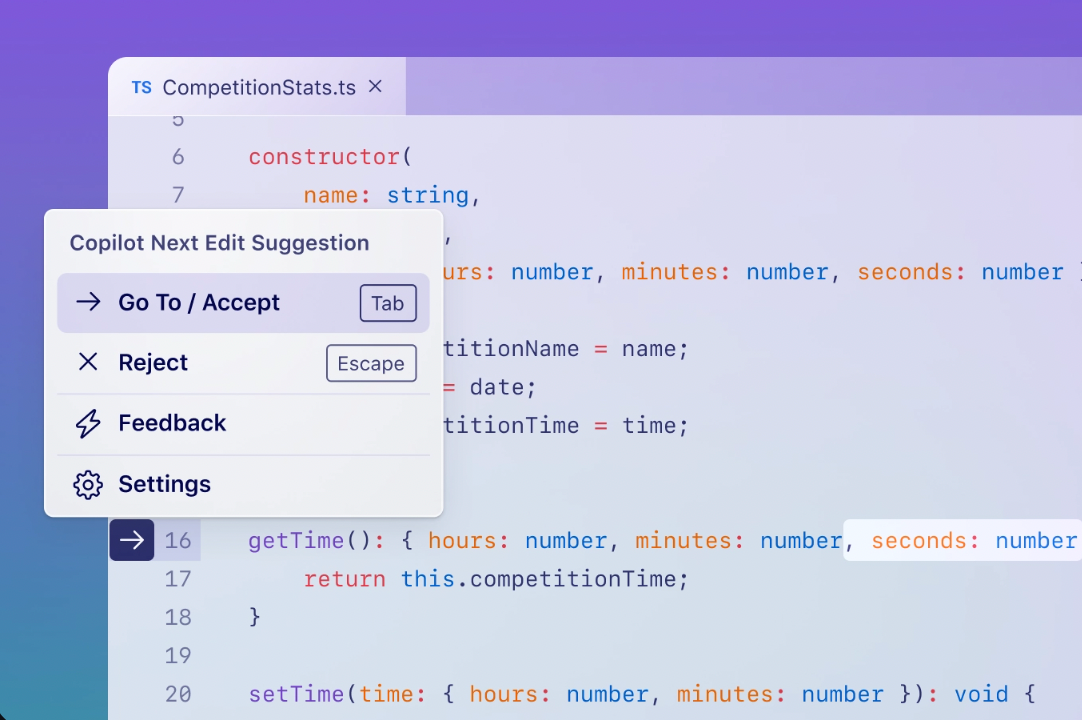This screenshot has width=1082, height=720.
Task: Click the TS language icon on the tab
Action: (141, 87)
